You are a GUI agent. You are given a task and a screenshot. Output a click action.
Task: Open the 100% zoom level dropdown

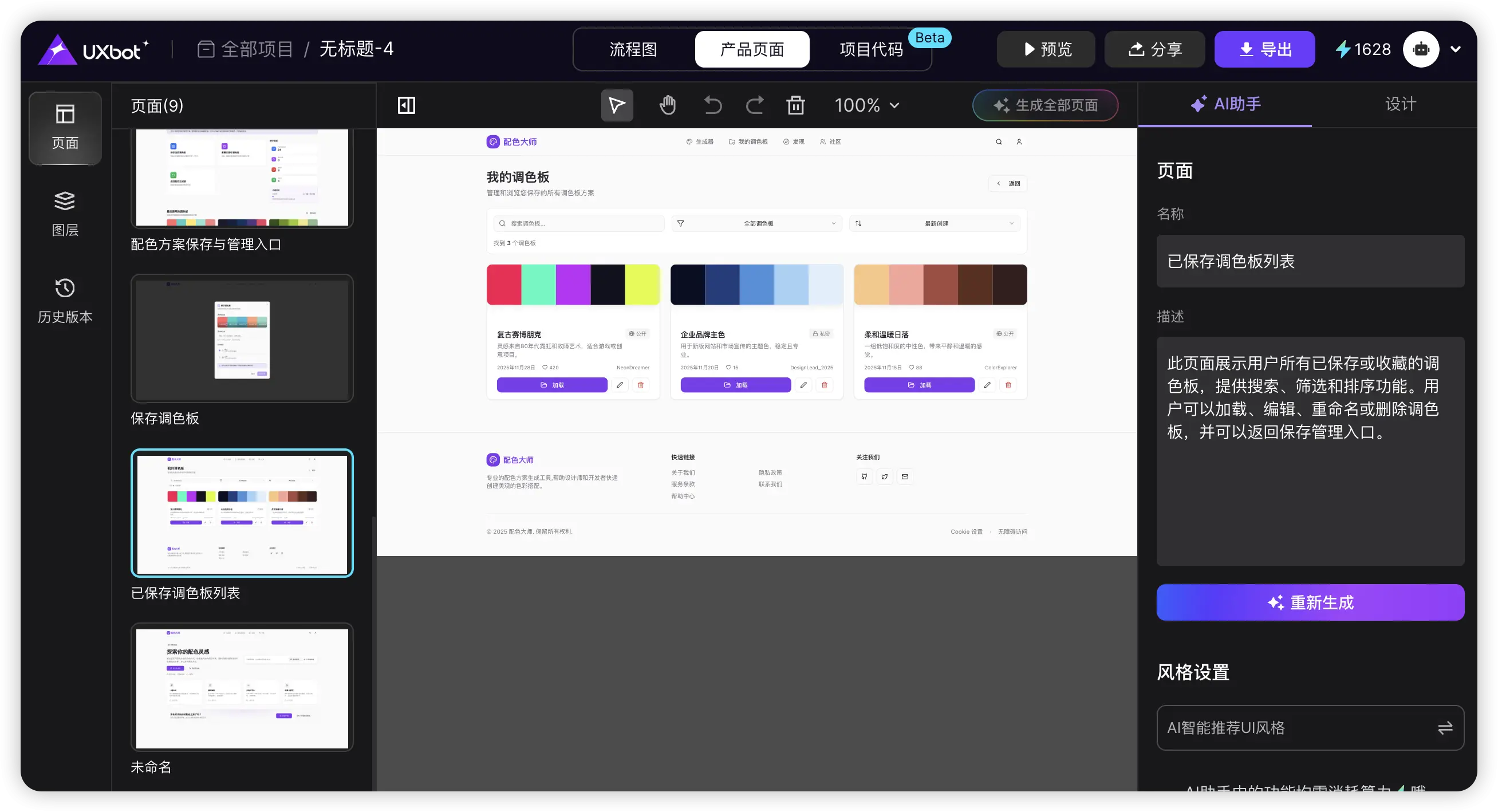point(866,105)
